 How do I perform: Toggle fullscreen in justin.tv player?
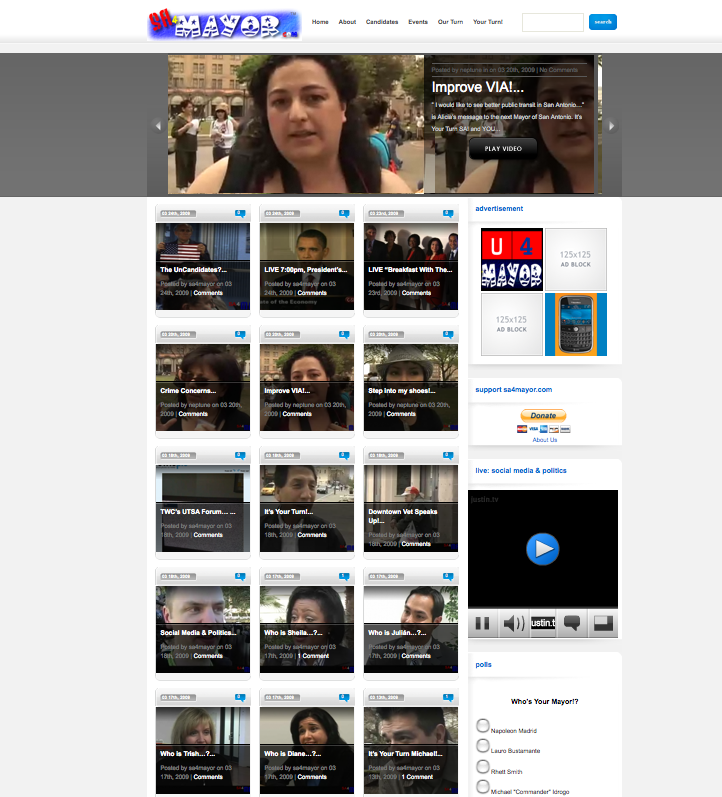pos(603,623)
